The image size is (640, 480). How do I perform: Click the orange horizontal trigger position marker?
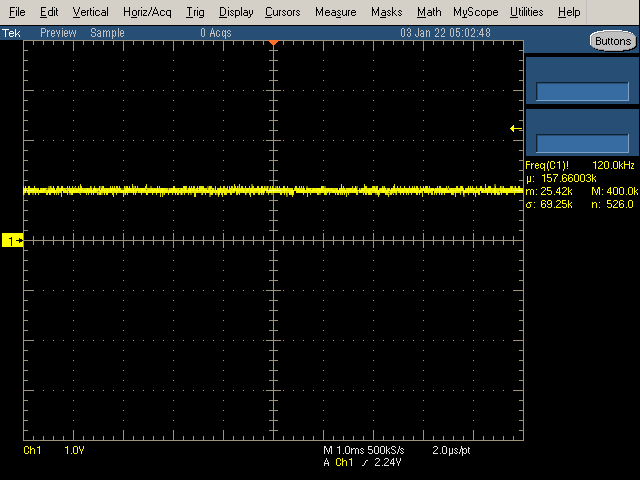click(273, 42)
